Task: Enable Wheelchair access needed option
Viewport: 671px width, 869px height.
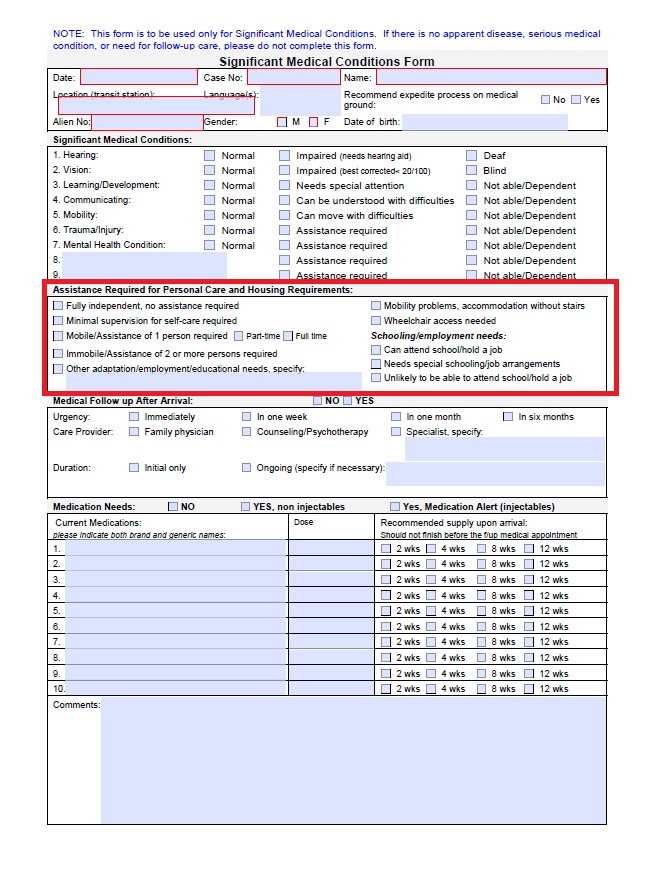Action: click(x=376, y=321)
